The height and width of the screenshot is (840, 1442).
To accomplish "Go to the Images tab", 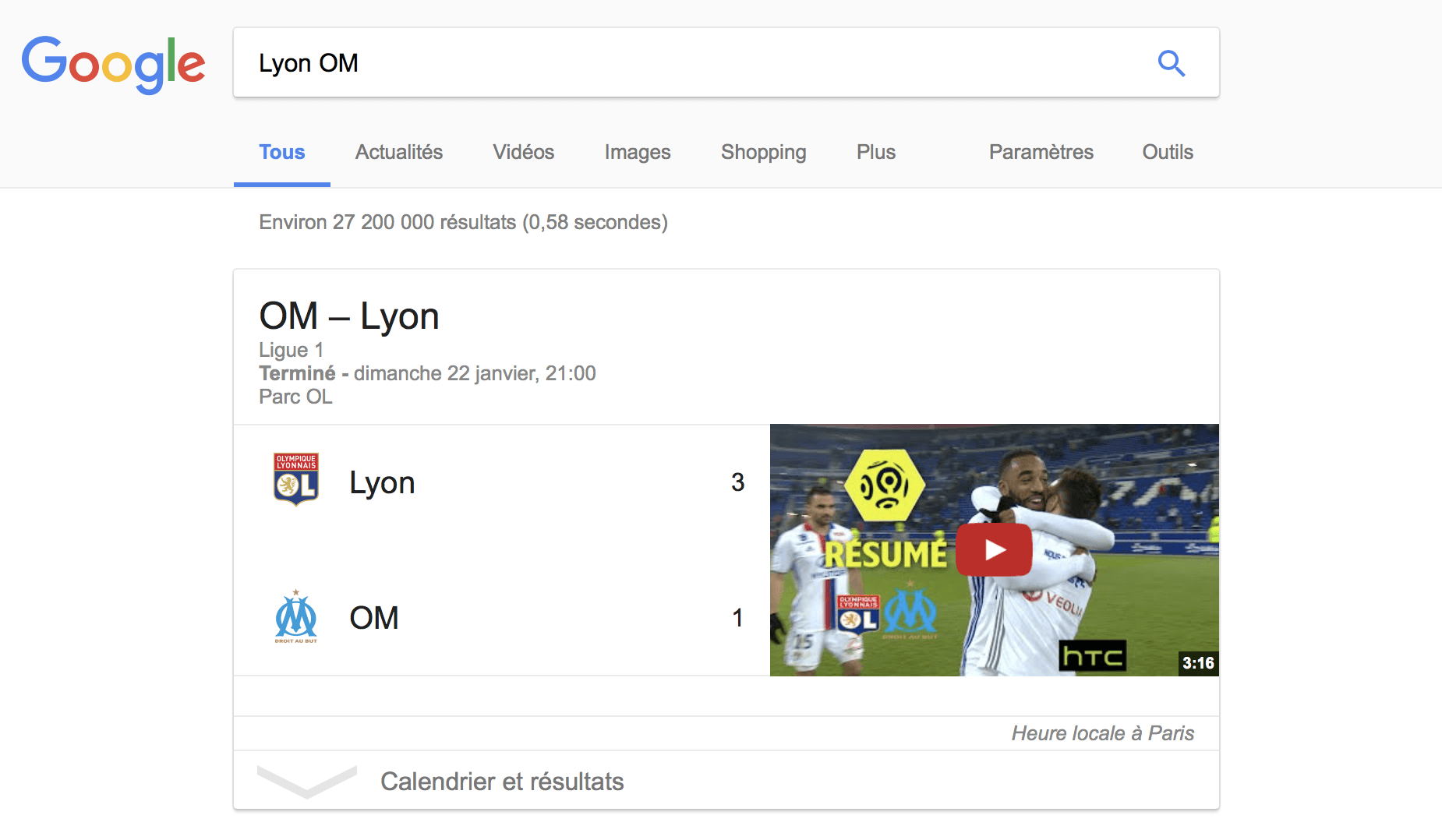I will tap(638, 152).
